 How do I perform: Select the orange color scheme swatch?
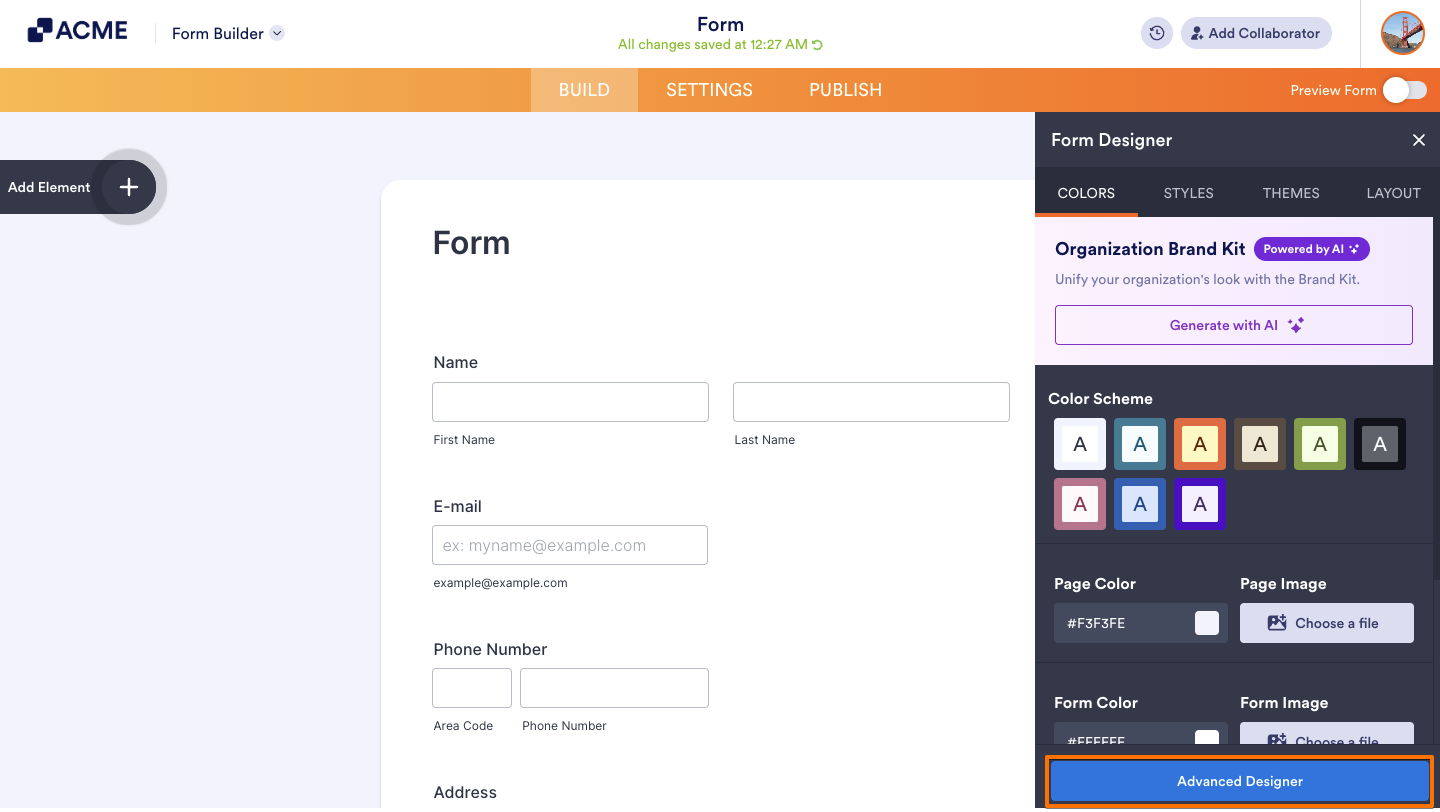tap(1199, 443)
